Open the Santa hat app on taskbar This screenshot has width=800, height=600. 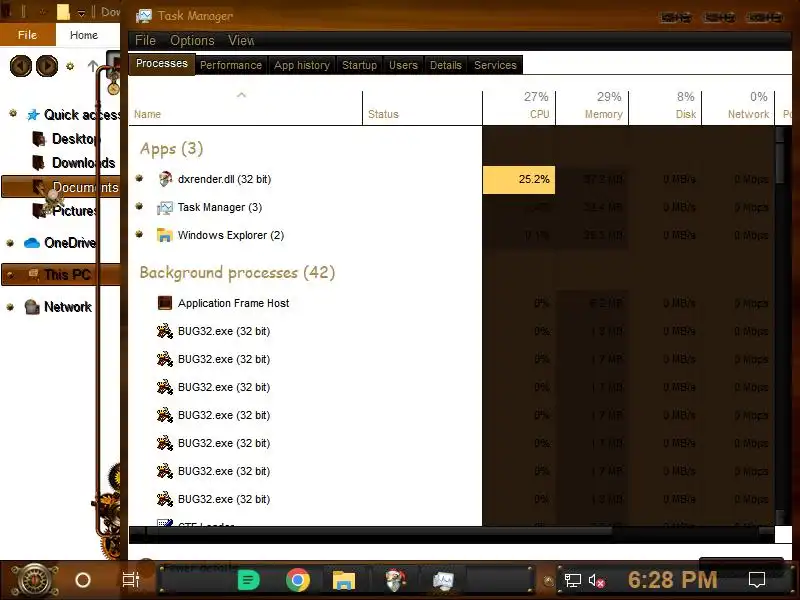(x=395, y=580)
